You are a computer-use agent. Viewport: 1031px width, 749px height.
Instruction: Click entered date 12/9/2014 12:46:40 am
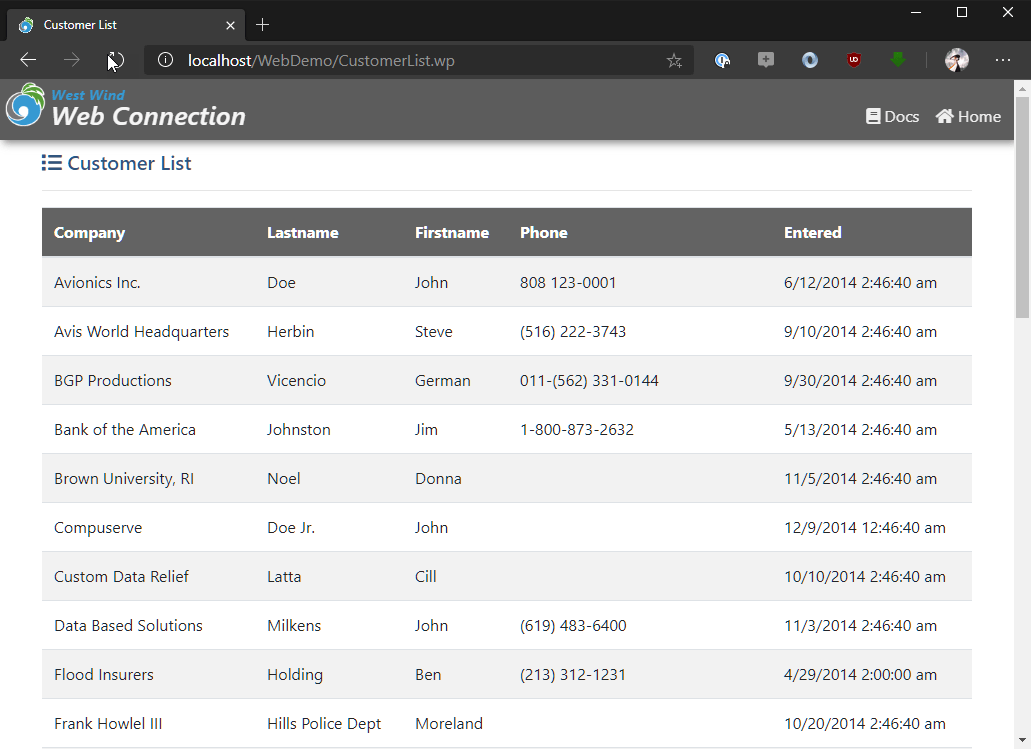865,527
